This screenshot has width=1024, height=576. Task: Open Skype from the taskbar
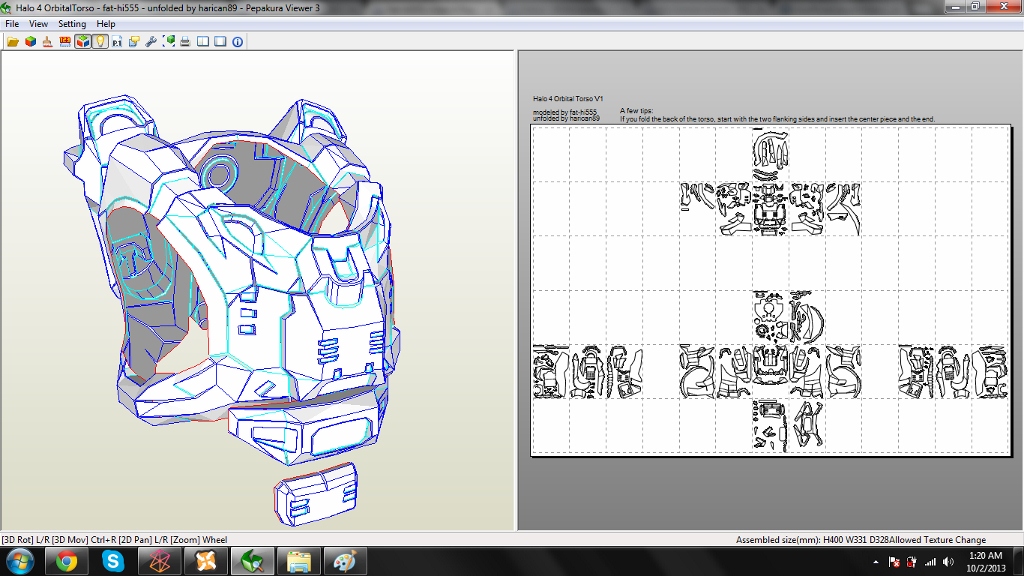point(112,562)
